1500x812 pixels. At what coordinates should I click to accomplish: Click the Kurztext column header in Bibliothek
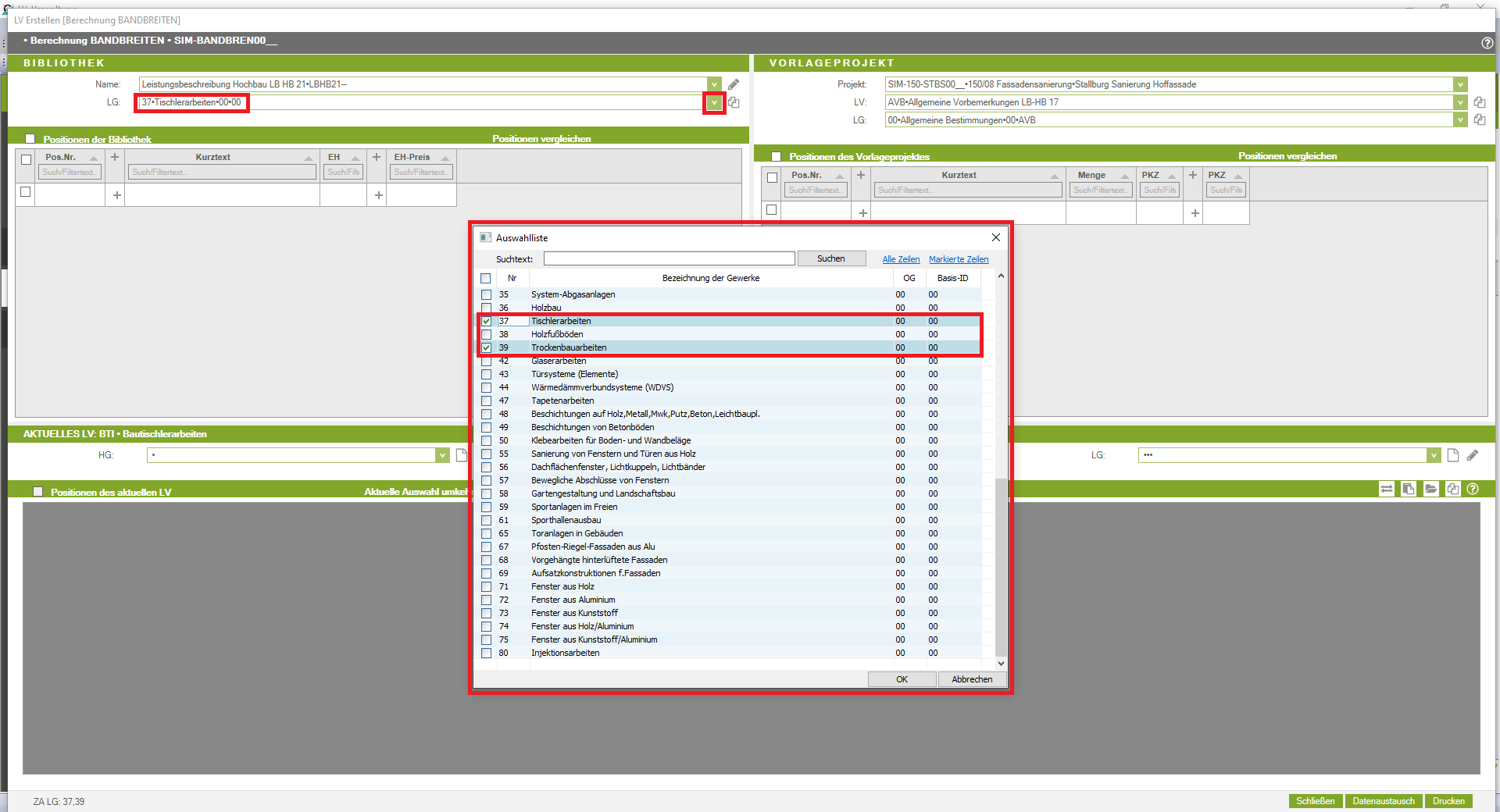click(212, 157)
